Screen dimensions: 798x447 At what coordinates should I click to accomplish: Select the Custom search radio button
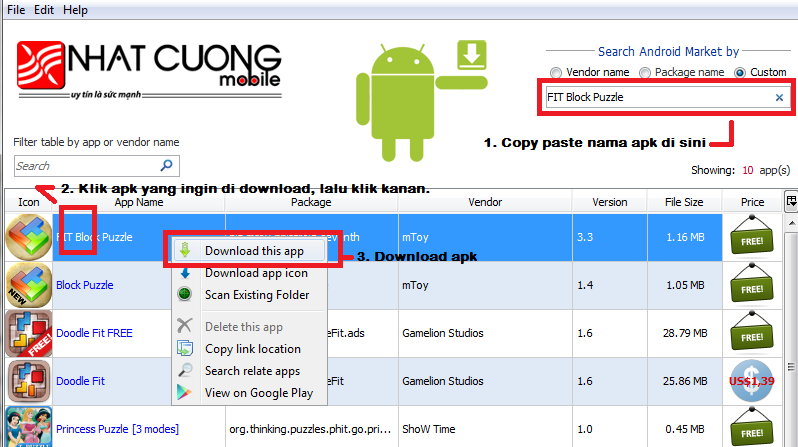[740, 73]
